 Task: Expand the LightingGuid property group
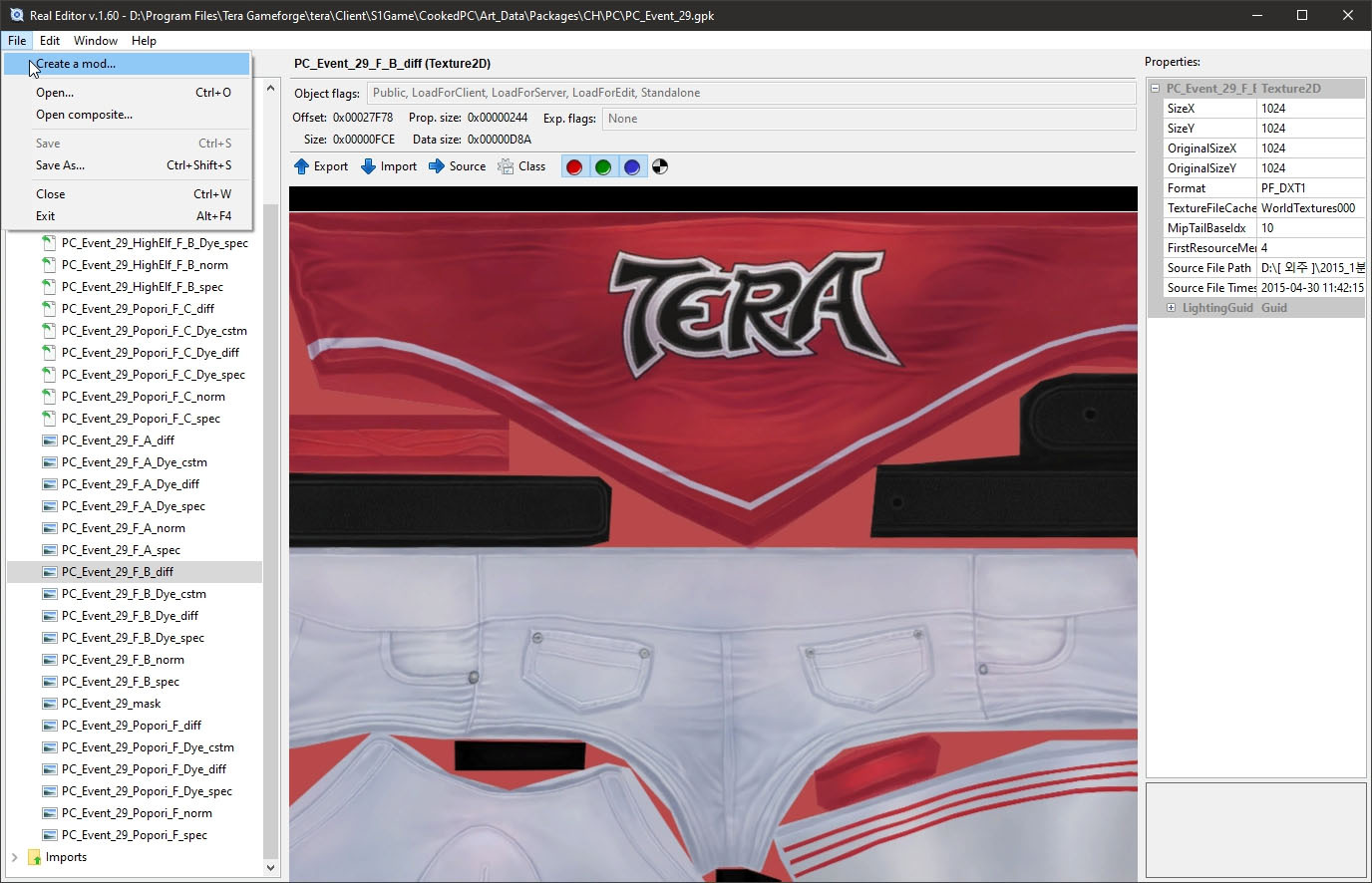[1171, 308]
